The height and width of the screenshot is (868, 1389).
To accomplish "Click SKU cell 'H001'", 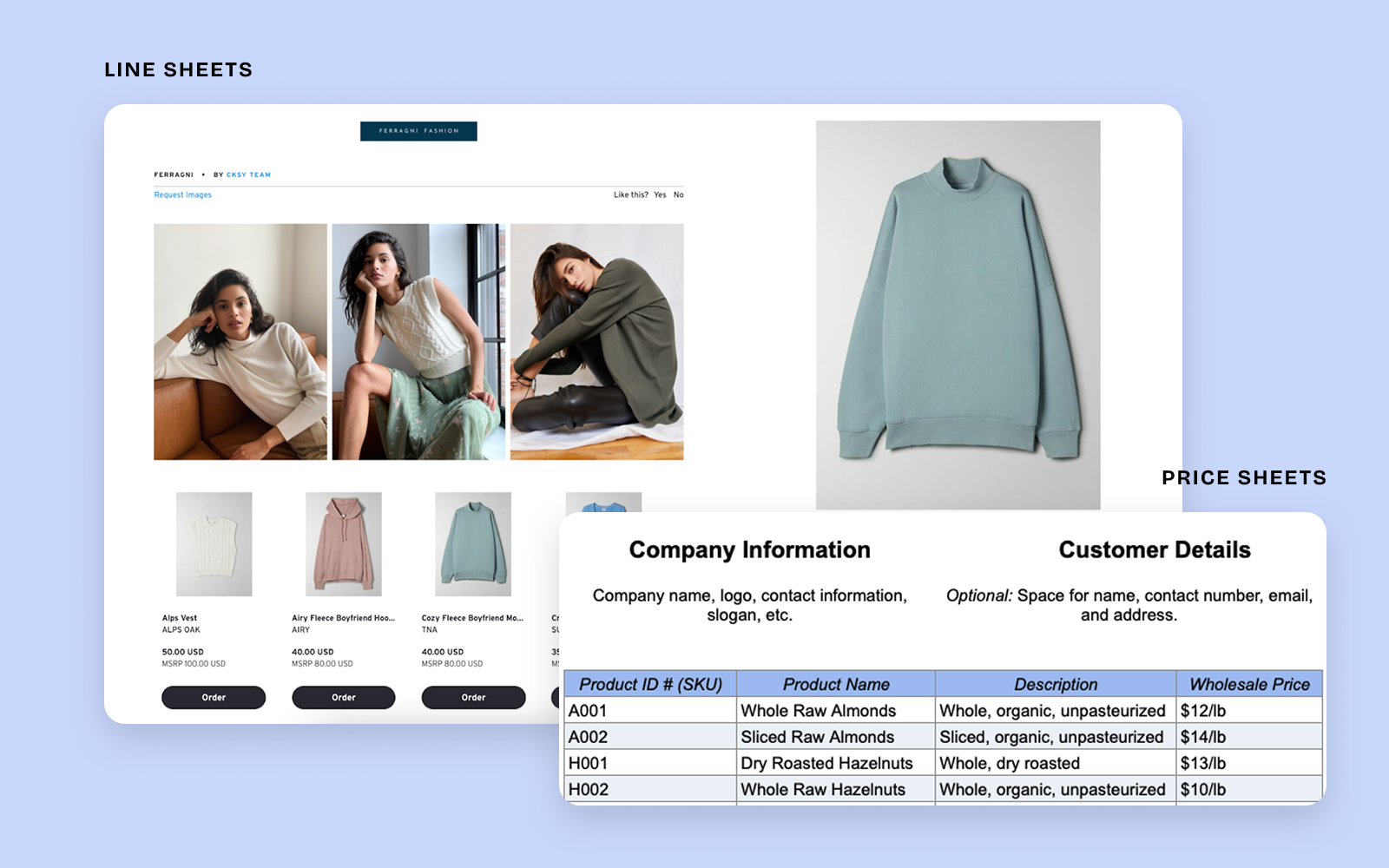I will click(650, 763).
